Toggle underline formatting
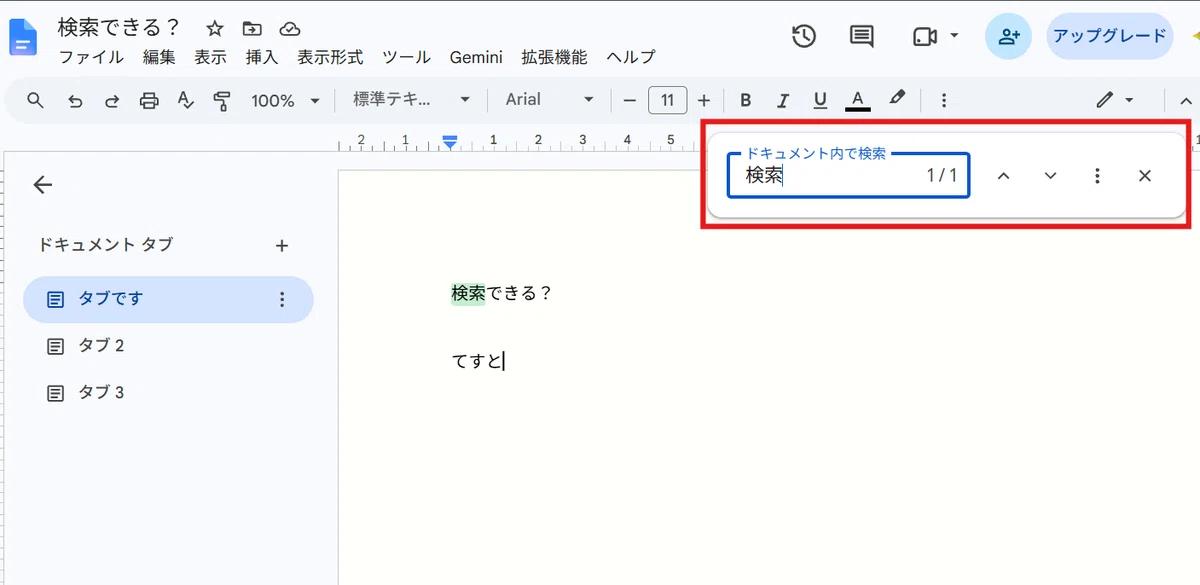 click(820, 100)
